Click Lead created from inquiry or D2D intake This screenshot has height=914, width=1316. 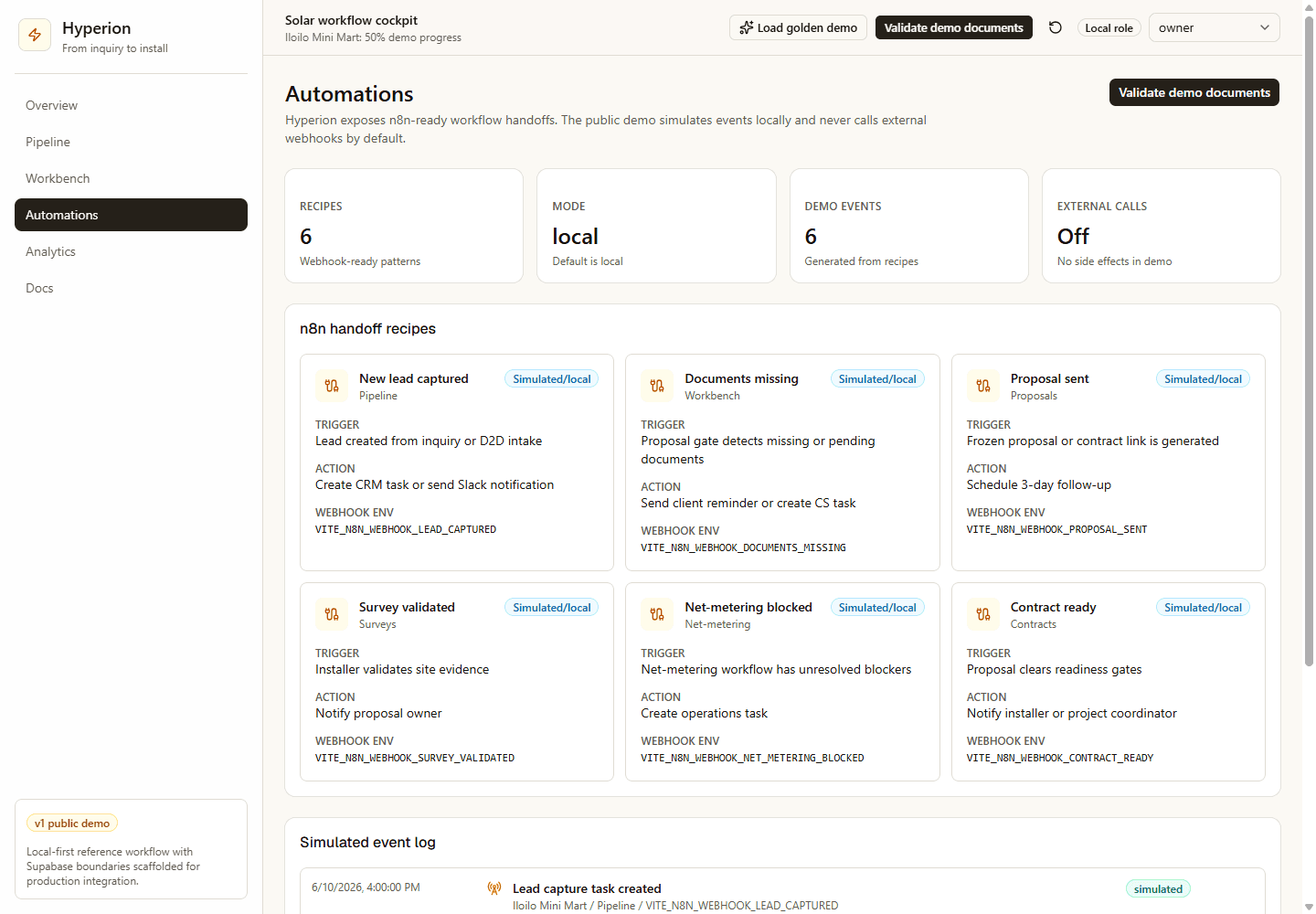(x=429, y=441)
